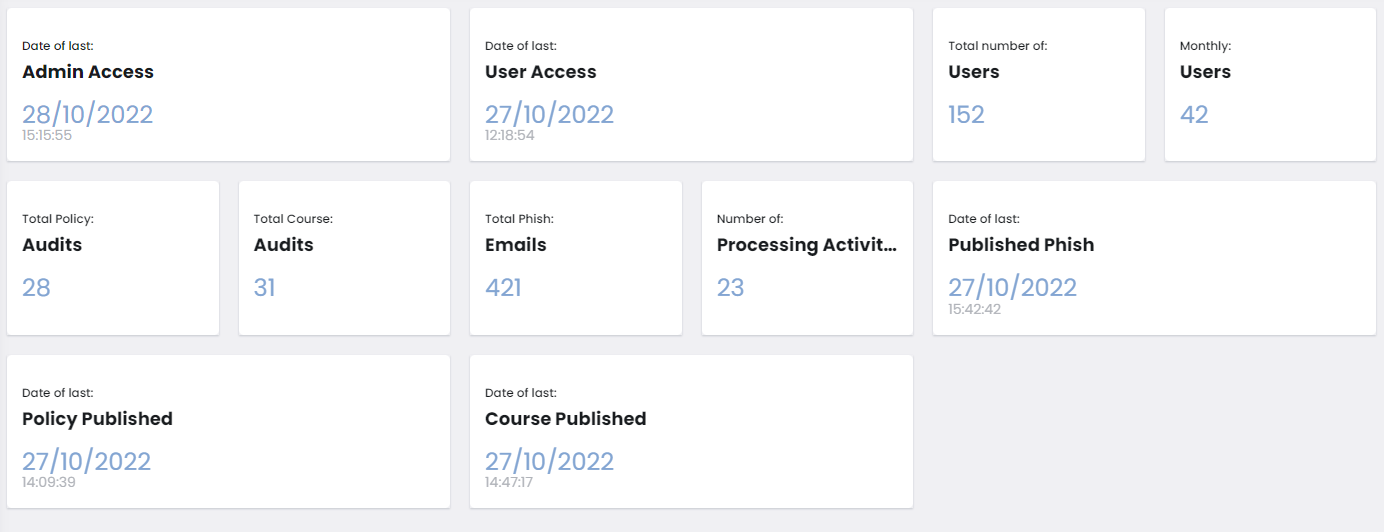This screenshot has width=1384, height=532.
Task: Click the 15:42:42 timestamp under Published Phish
Action: [x=974, y=309]
